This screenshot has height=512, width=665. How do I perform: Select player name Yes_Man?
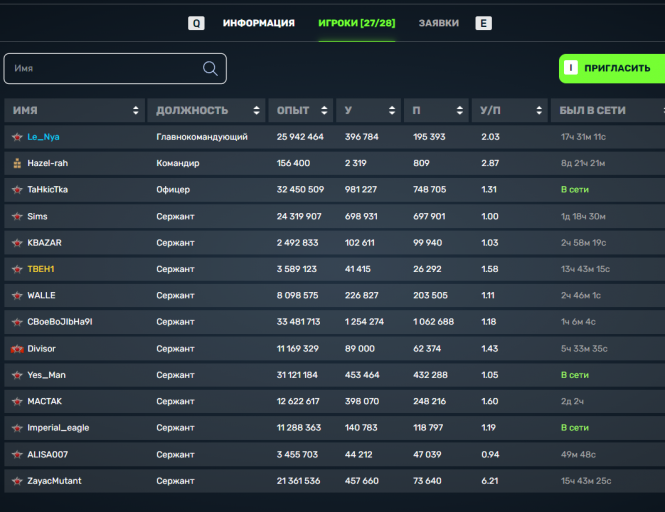pos(47,375)
